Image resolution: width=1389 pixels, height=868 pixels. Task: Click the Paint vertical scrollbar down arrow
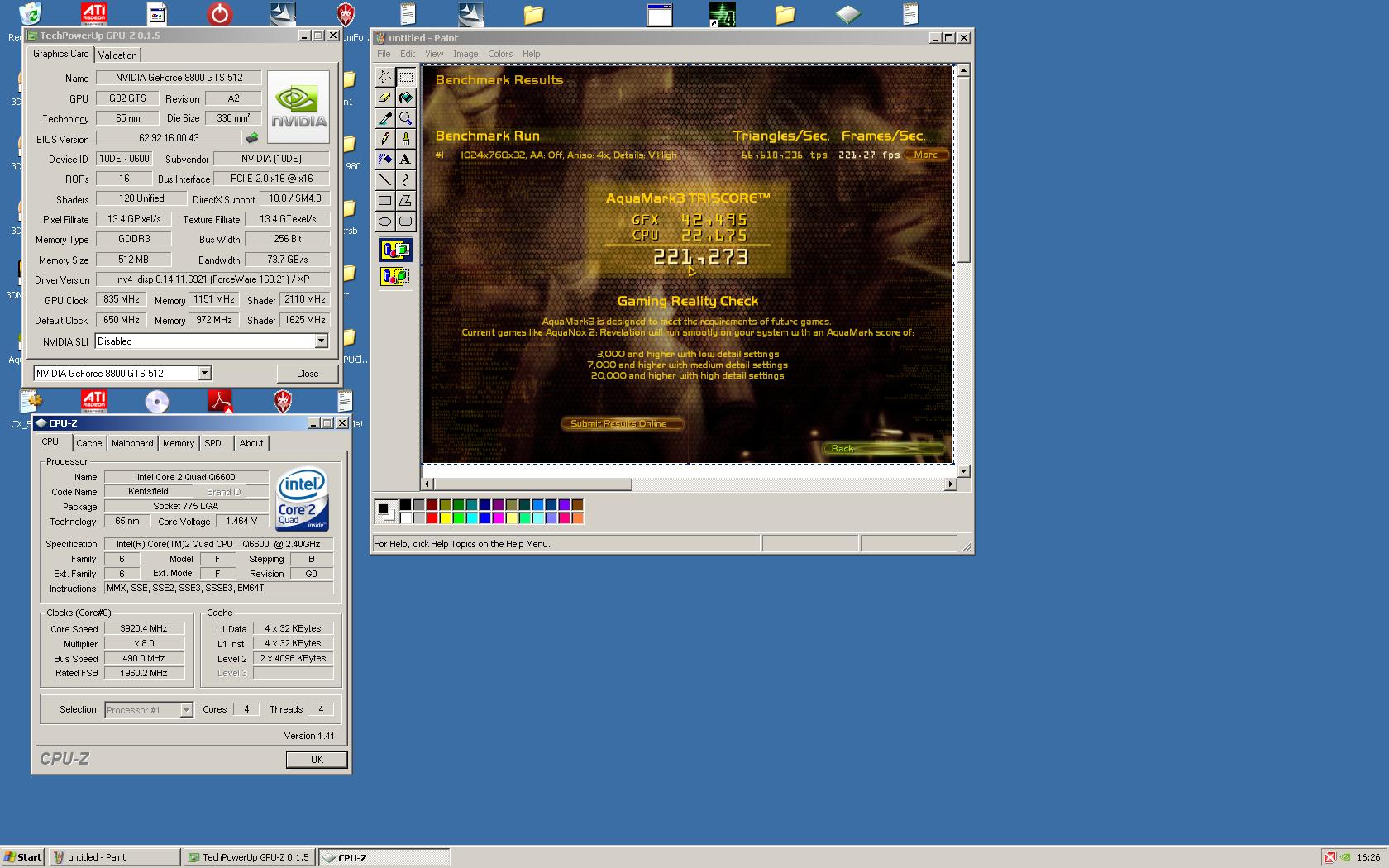click(x=963, y=471)
